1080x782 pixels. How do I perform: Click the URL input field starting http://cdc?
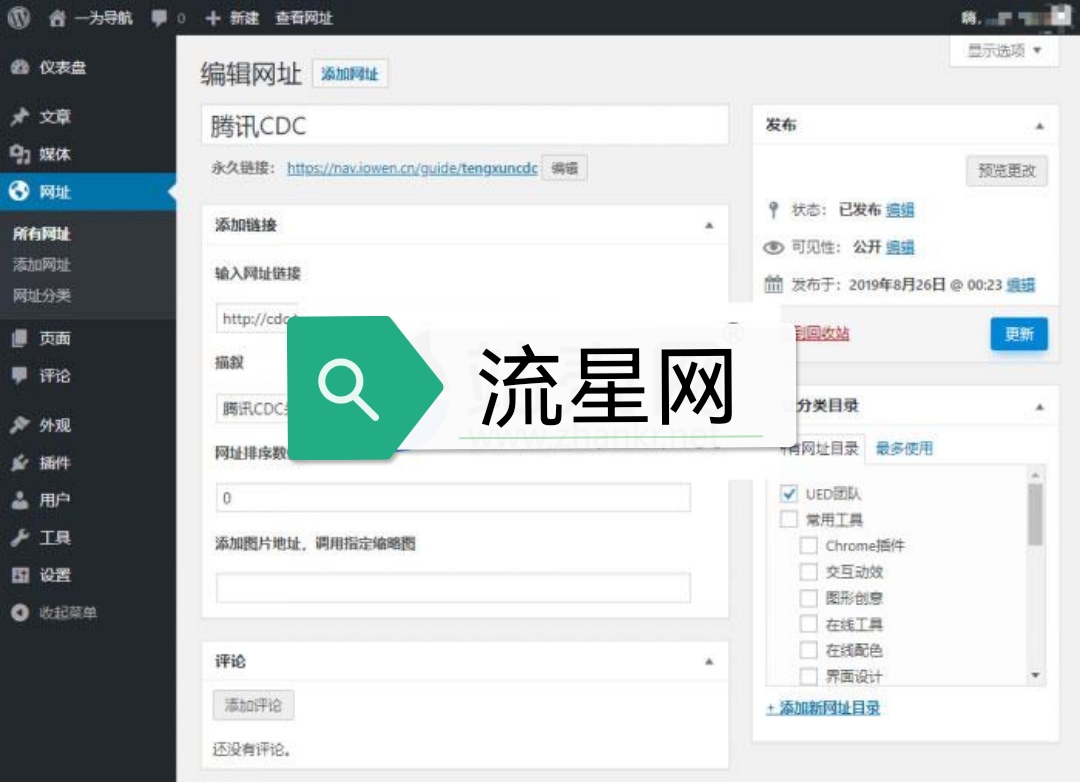(x=256, y=318)
